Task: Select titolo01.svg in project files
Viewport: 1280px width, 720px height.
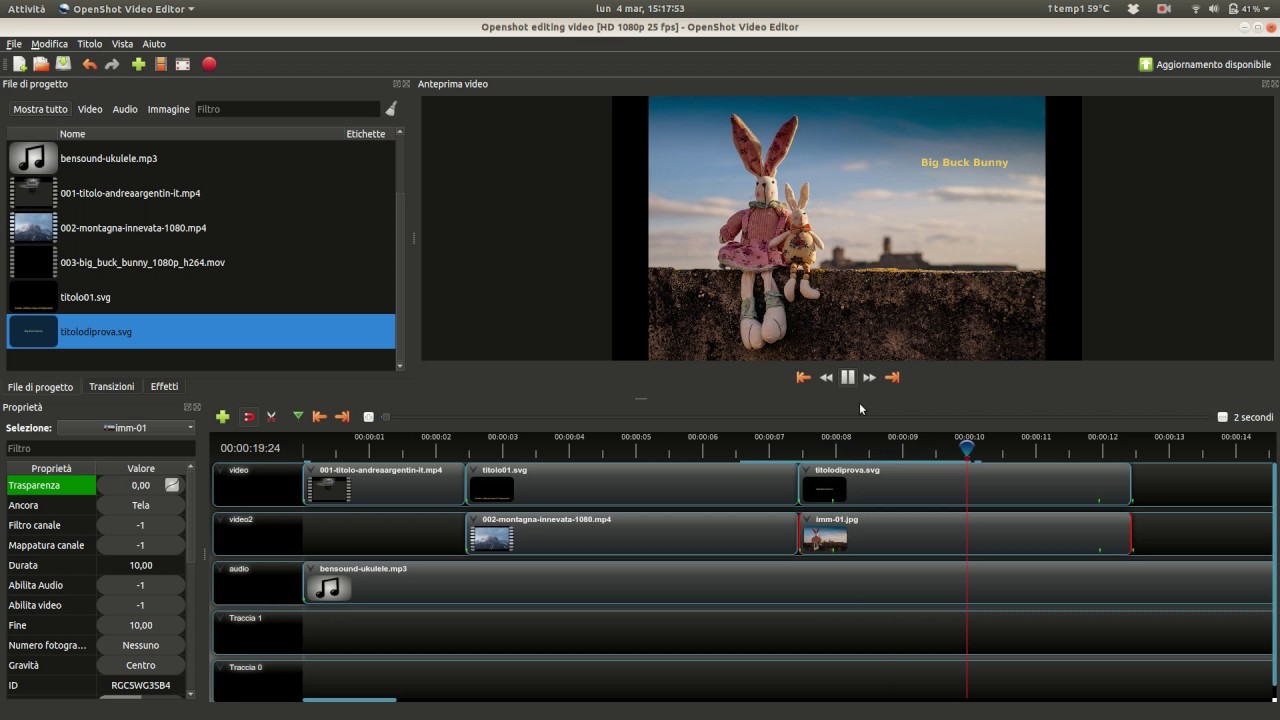Action: [x=201, y=297]
